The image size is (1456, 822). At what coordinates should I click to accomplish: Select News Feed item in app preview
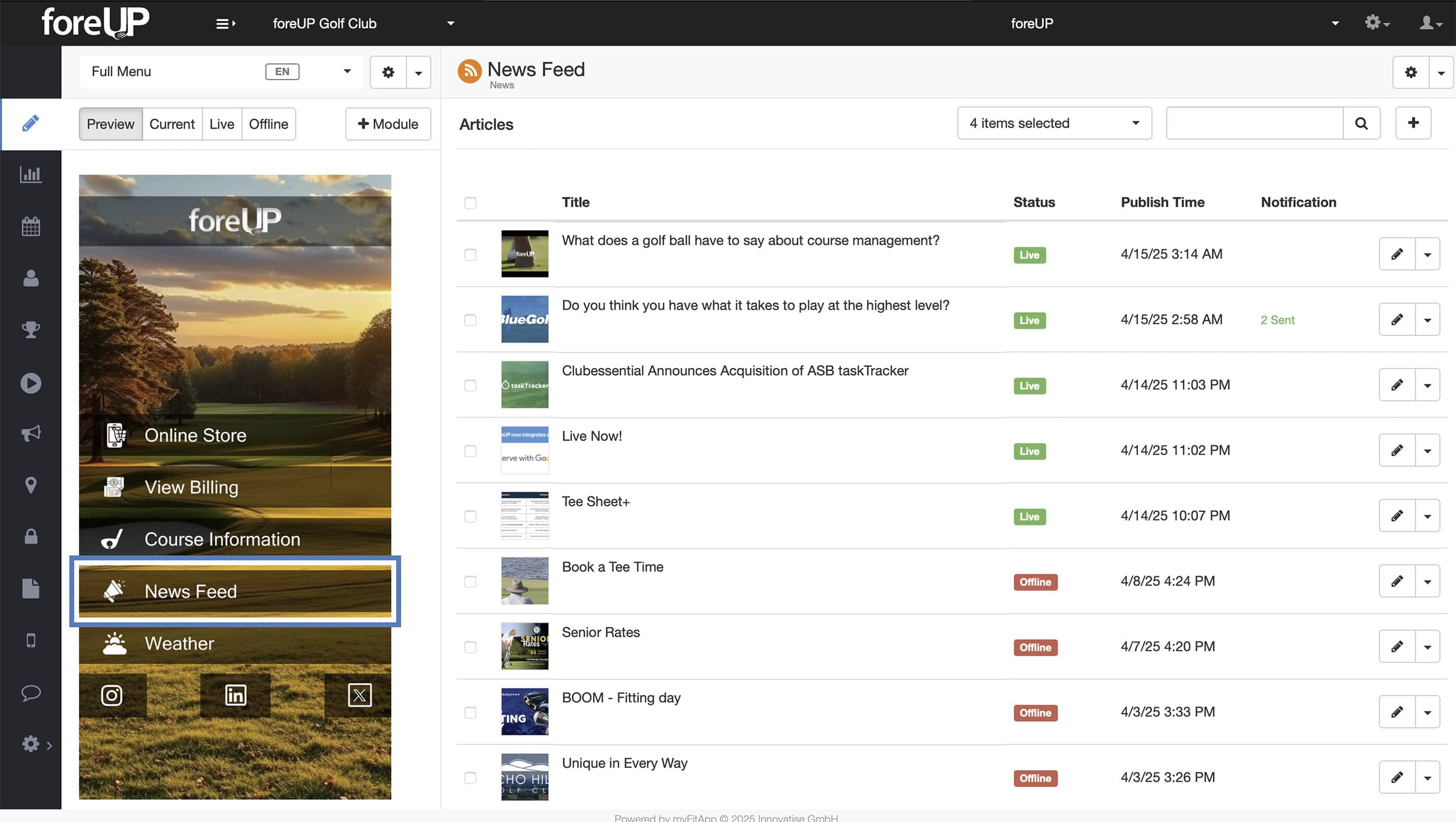[235, 591]
